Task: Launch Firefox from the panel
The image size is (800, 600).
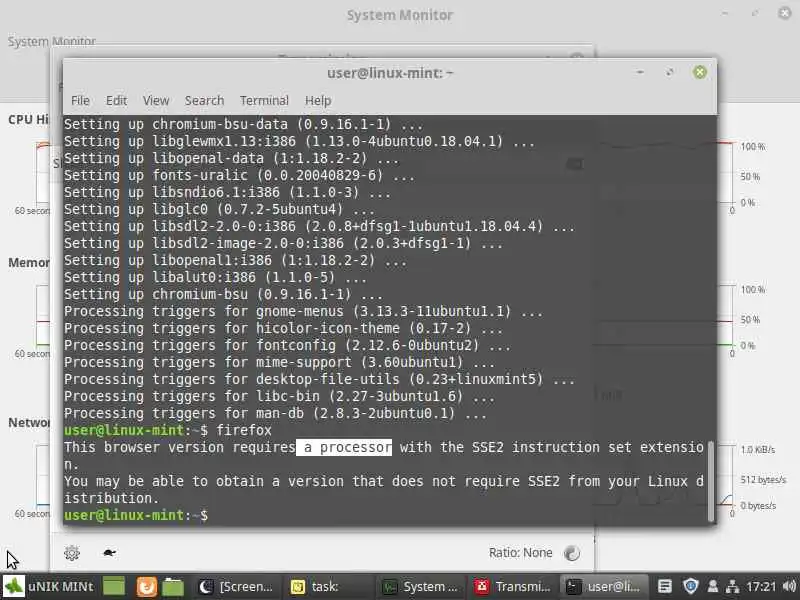Action: click(146, 587)
